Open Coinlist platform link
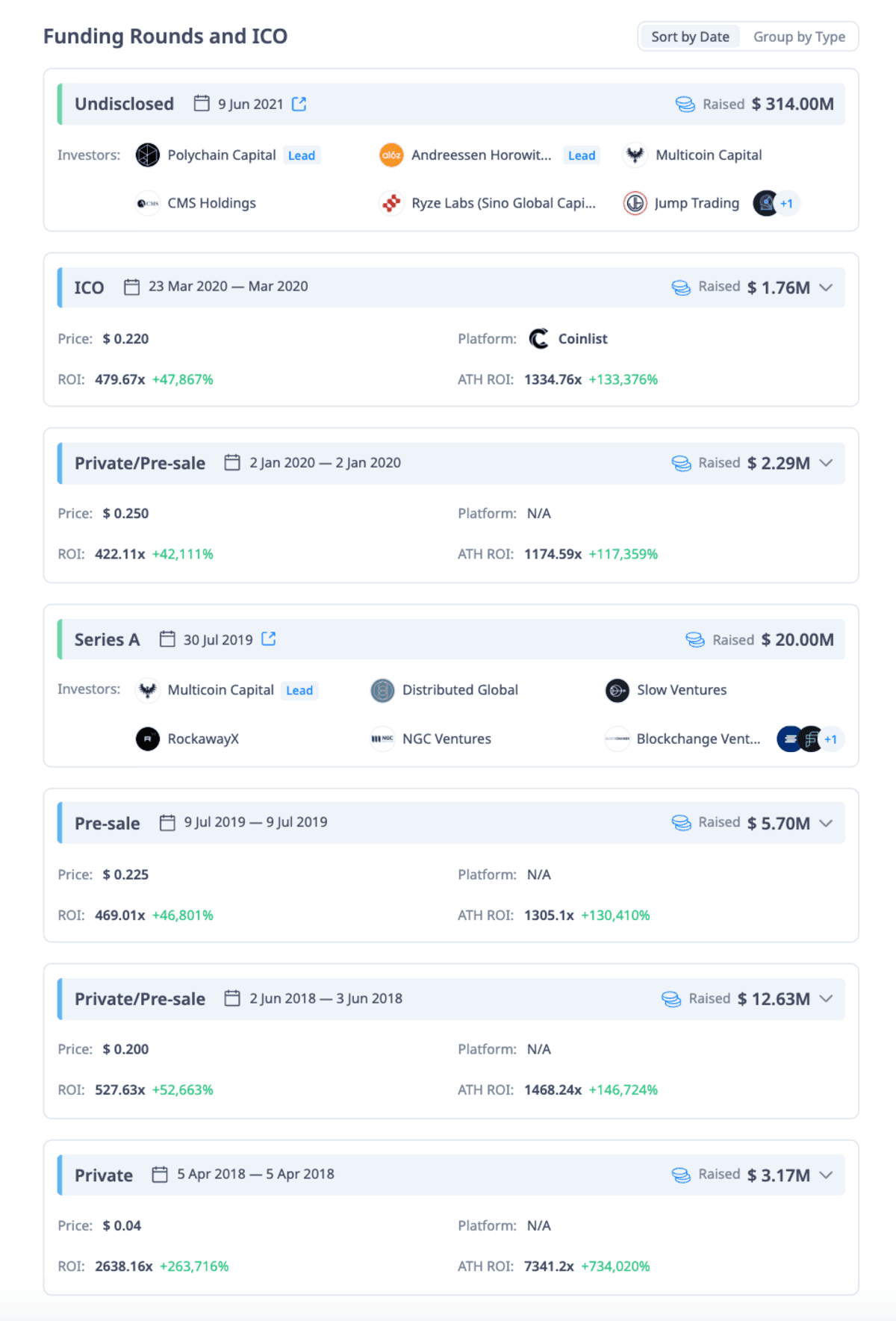The width and height of the screenshot is (896, 1321). click(x=583, y=339)
